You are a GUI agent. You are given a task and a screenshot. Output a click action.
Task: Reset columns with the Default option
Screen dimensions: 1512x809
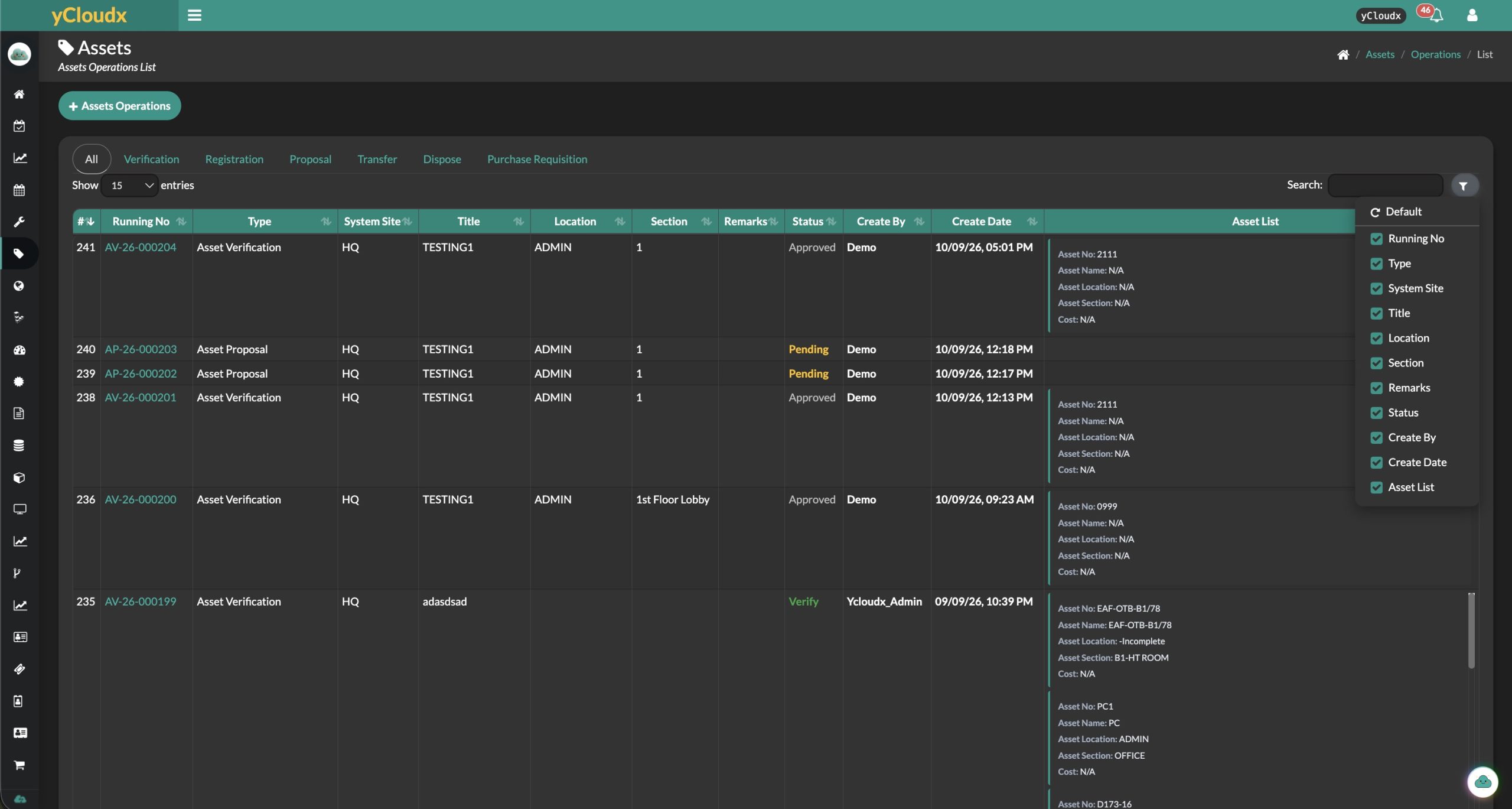point(1396,212)
